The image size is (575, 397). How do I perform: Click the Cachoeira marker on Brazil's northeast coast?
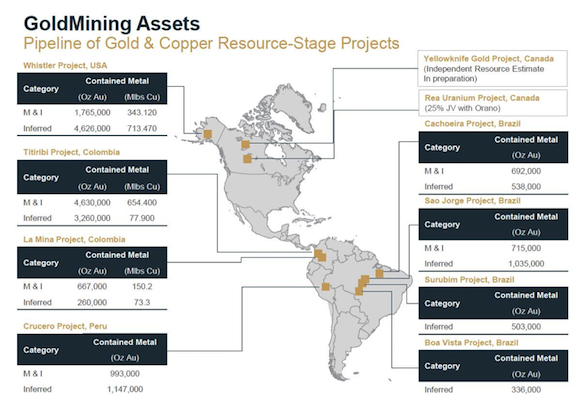click(379, 274)
